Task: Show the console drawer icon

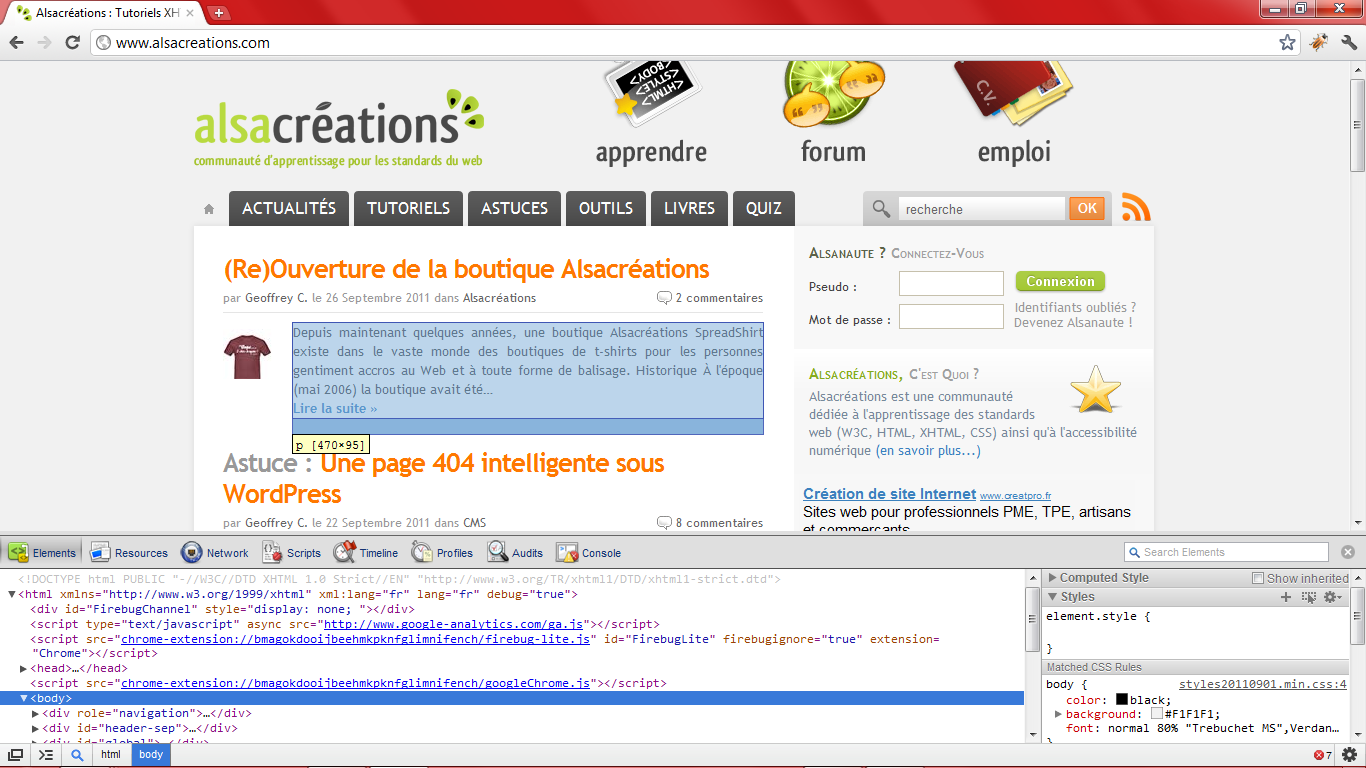Action: coord(45,755)
